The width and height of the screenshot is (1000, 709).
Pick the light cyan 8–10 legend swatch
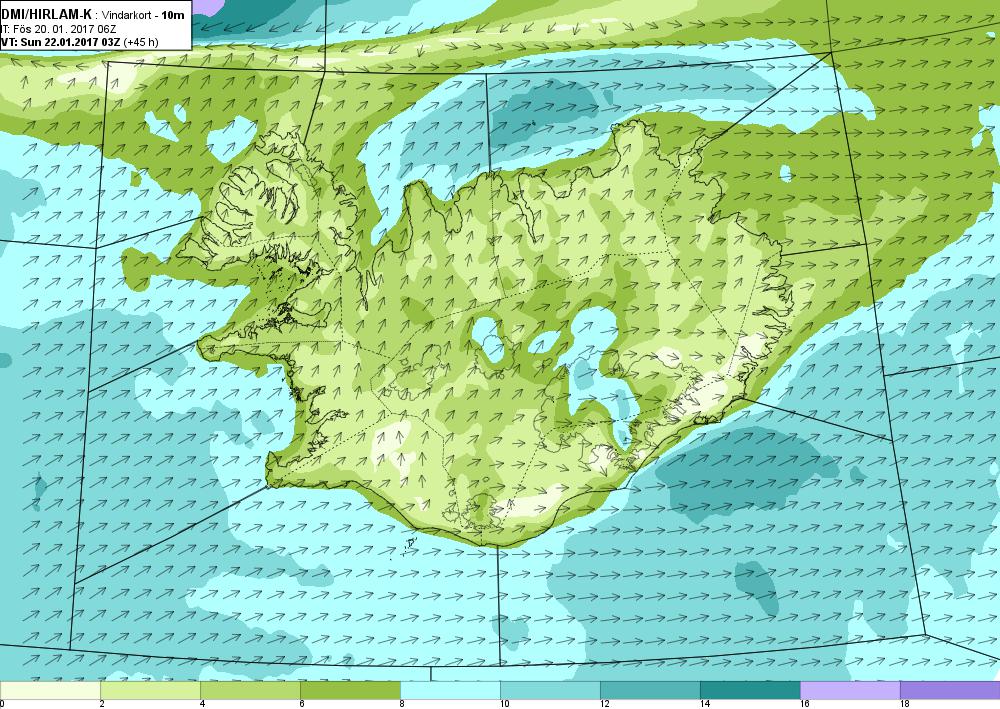450,690
